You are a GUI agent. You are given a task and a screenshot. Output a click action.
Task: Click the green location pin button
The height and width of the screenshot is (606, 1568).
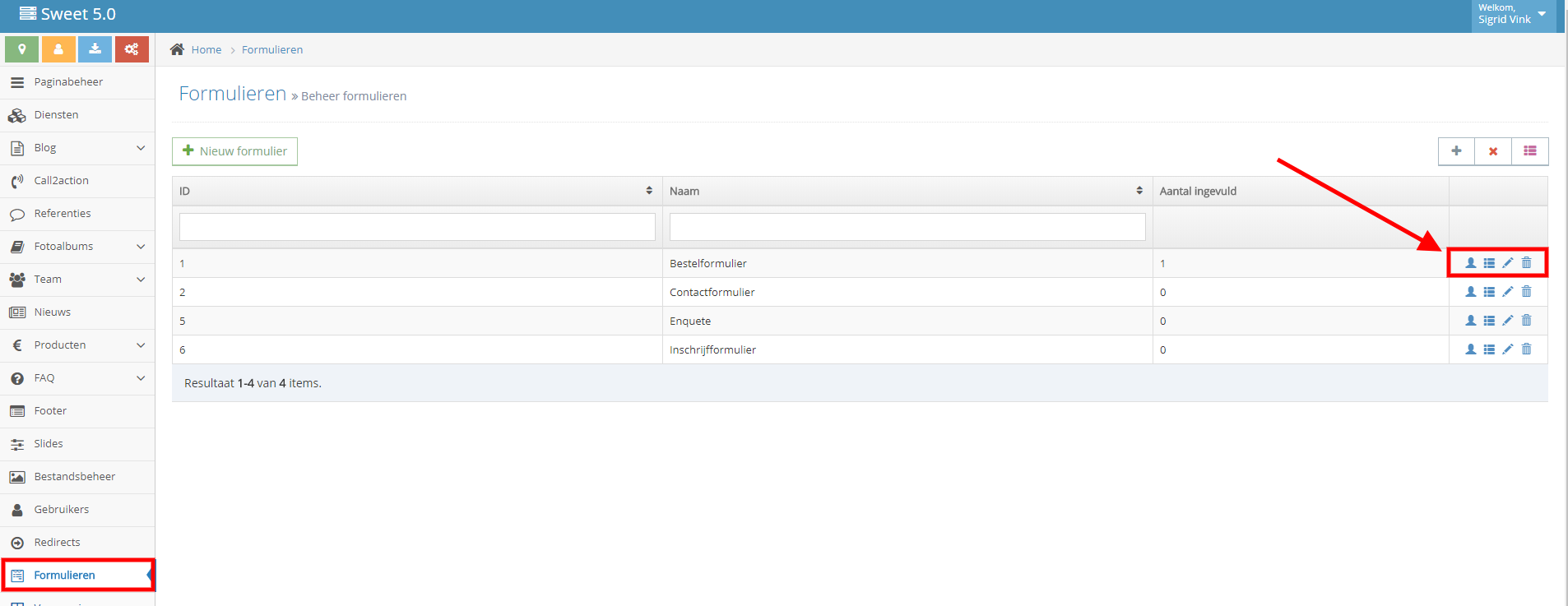point(22,49)
